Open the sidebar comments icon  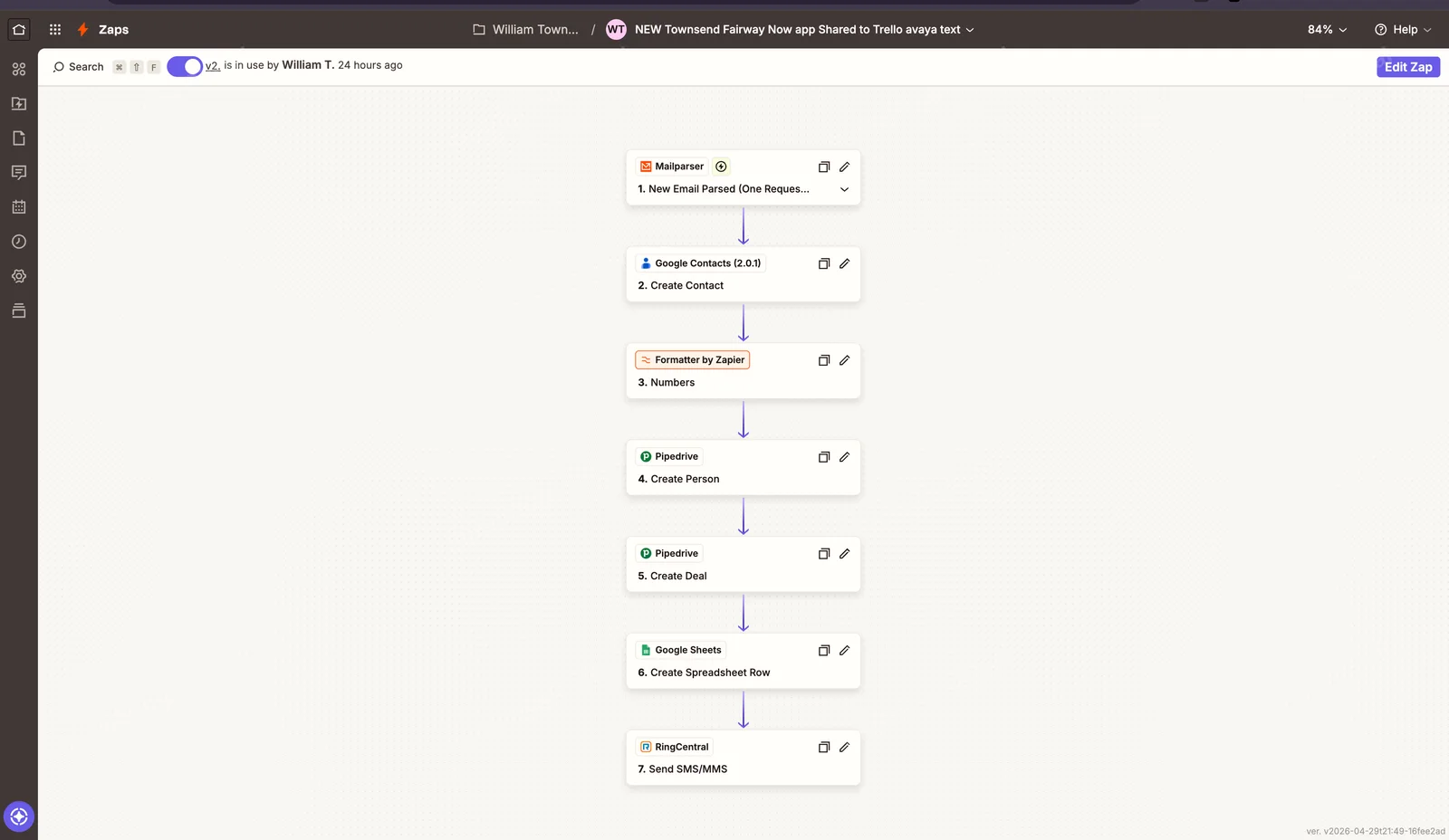(x=19, y=172)
